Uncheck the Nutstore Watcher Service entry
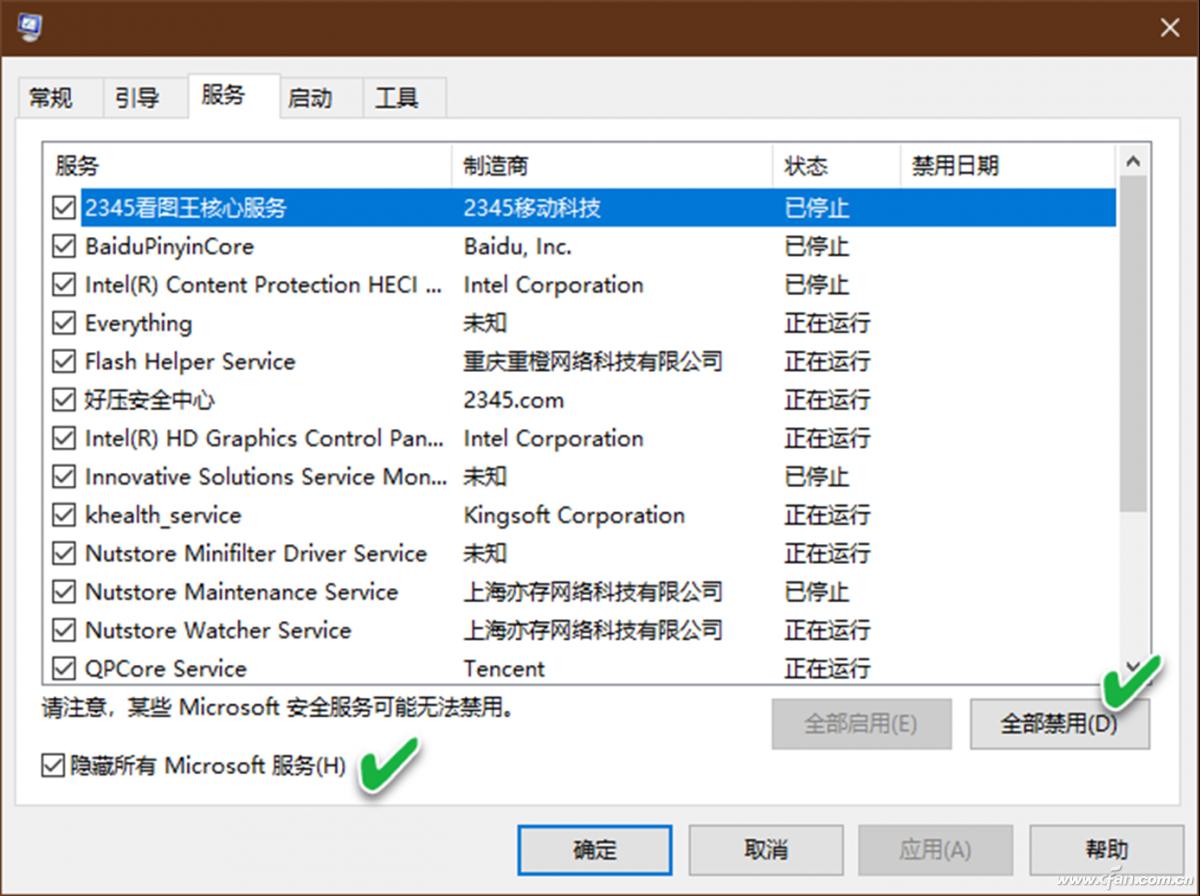This screenshot has width=1200, height=896. (63, 630)
